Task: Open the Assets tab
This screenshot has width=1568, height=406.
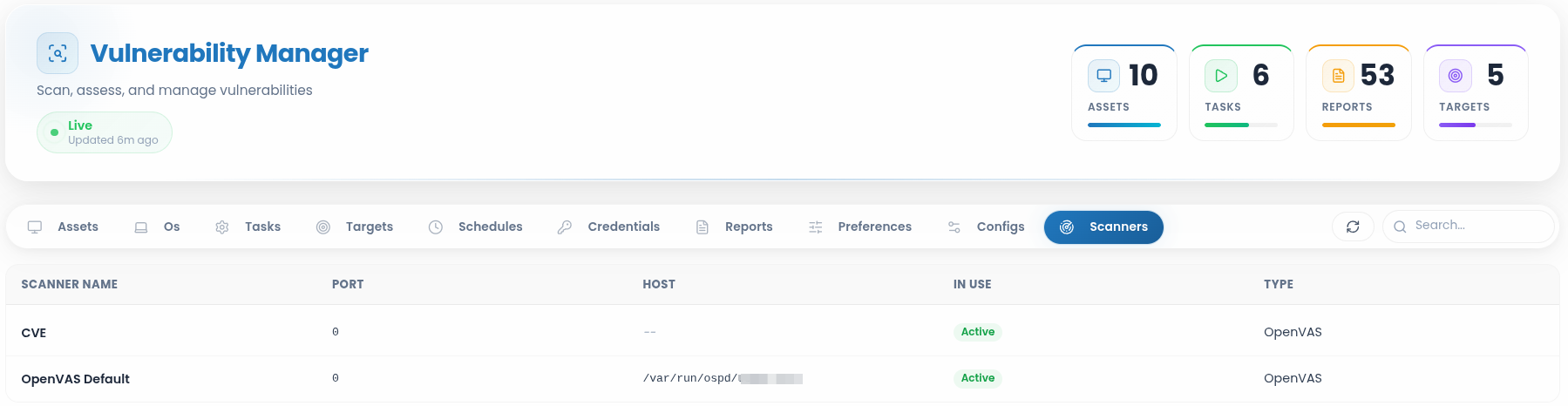Action: pyautogui.click(x=63, y=227)
